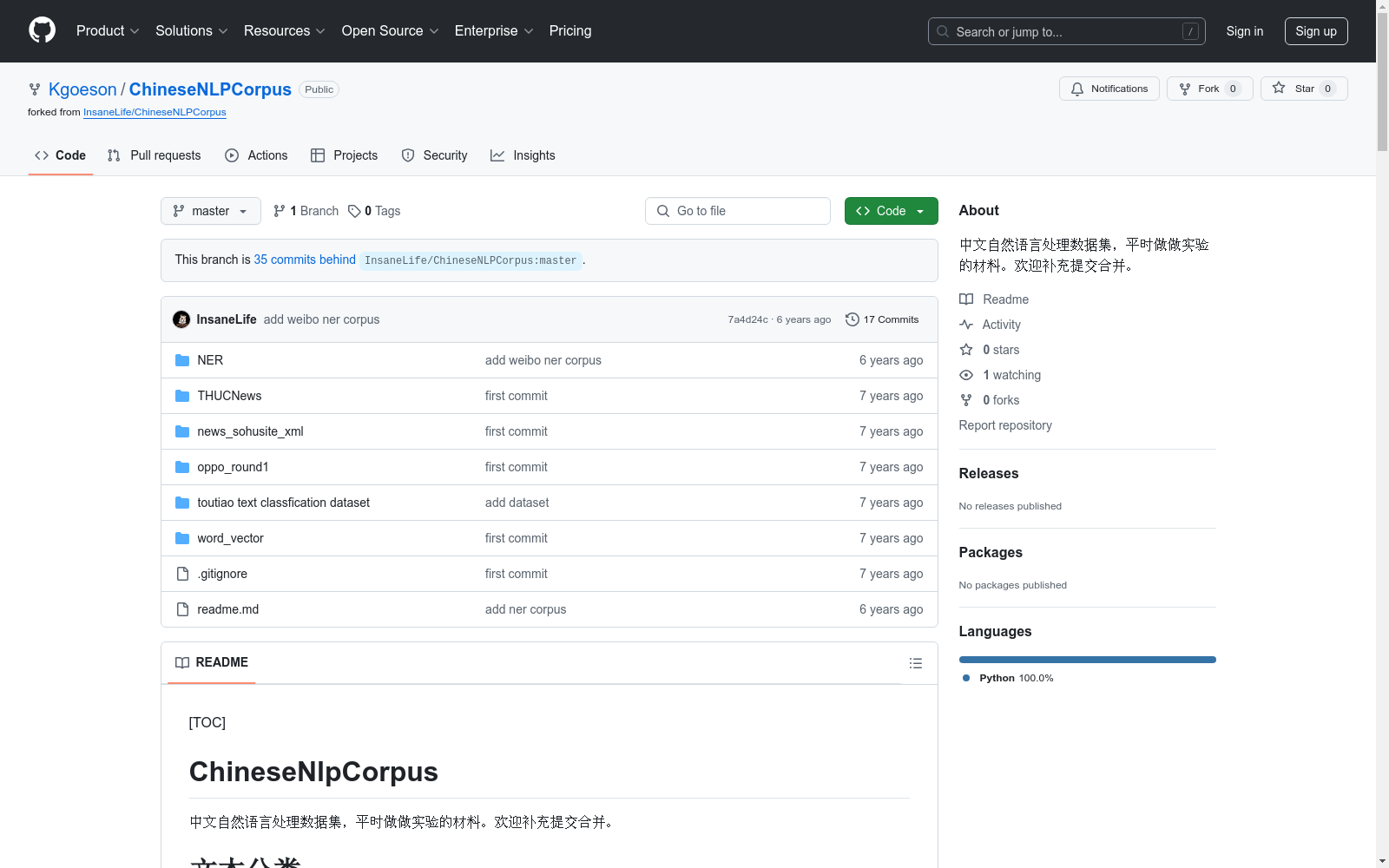Viewport: 1389px width, 868px height.
Task: Open the Insights tab
Action: (x=523, y=155)
